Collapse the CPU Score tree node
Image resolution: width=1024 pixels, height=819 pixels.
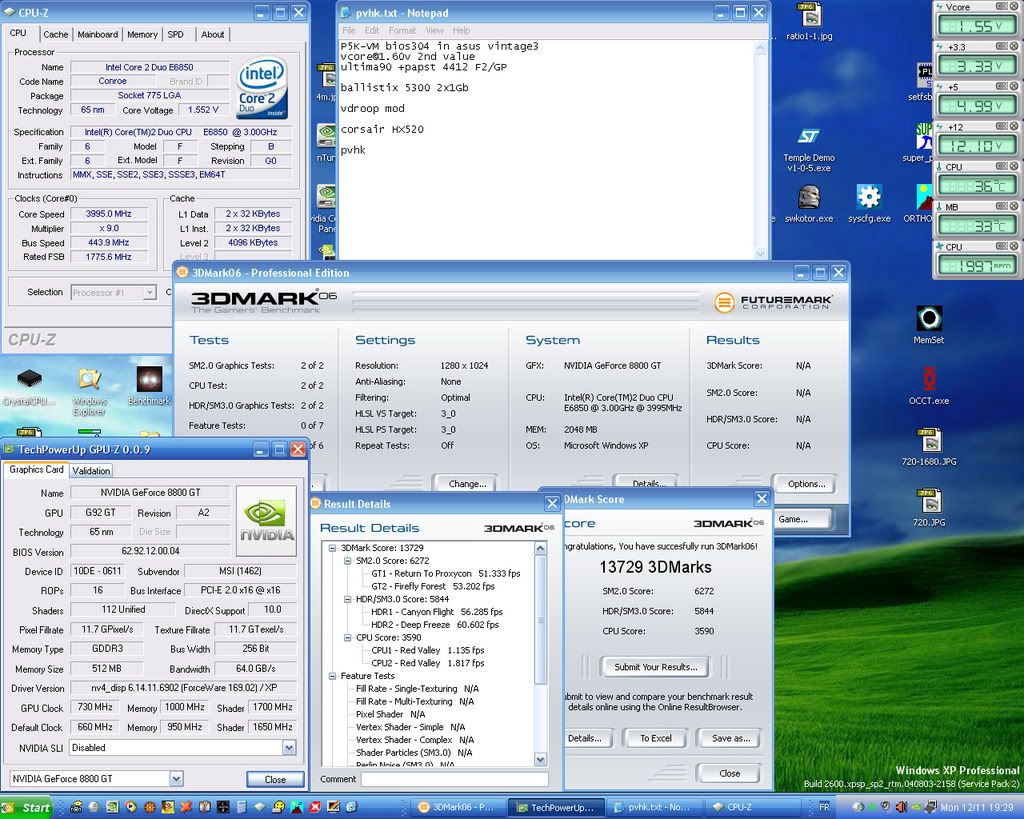pyautogui.click(x=345, y=636)
